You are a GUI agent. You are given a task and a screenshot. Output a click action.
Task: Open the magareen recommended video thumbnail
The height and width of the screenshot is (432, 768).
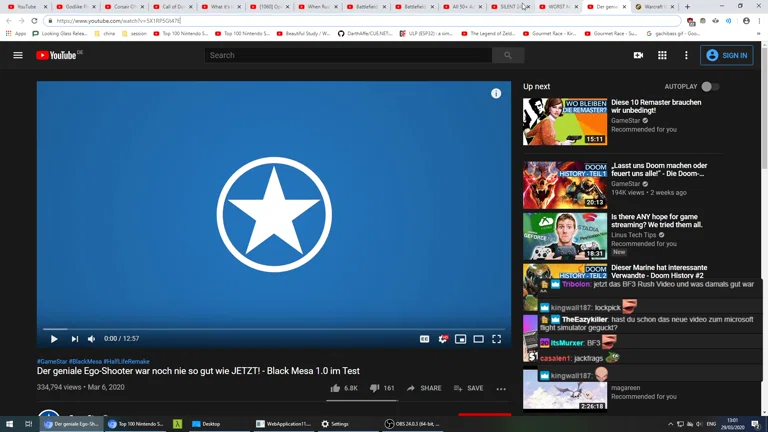pos(565,389)
